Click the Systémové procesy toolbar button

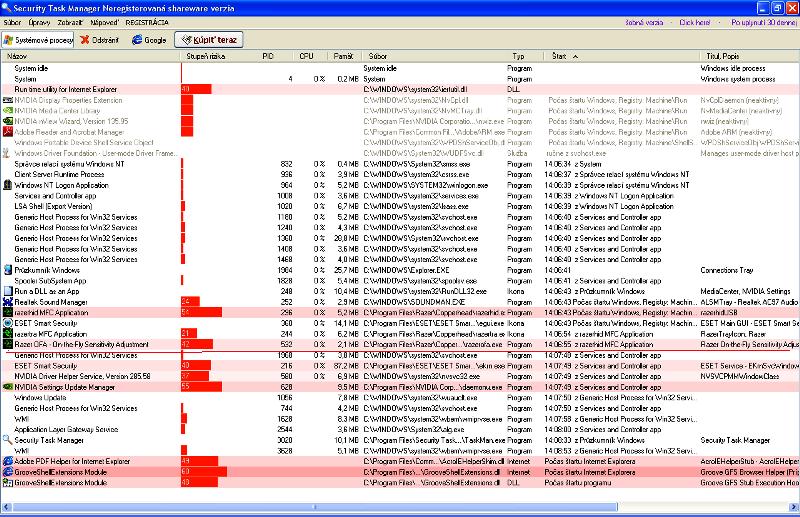(38, 40)
